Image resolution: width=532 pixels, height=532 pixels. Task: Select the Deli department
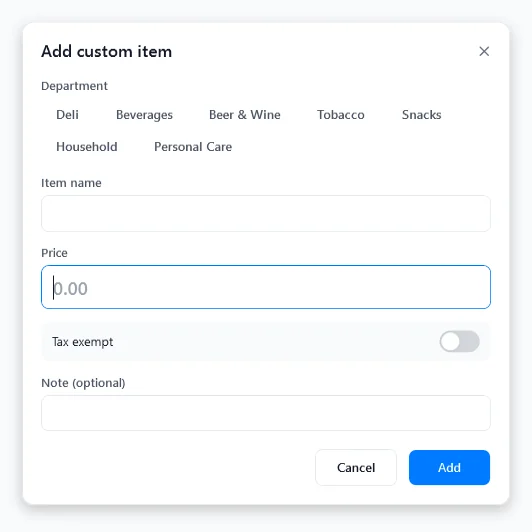click(67, 115)
